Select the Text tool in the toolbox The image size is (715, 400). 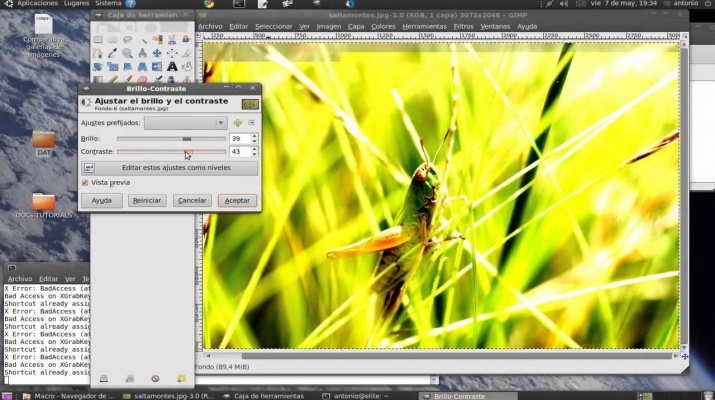[x=172, y=67]
